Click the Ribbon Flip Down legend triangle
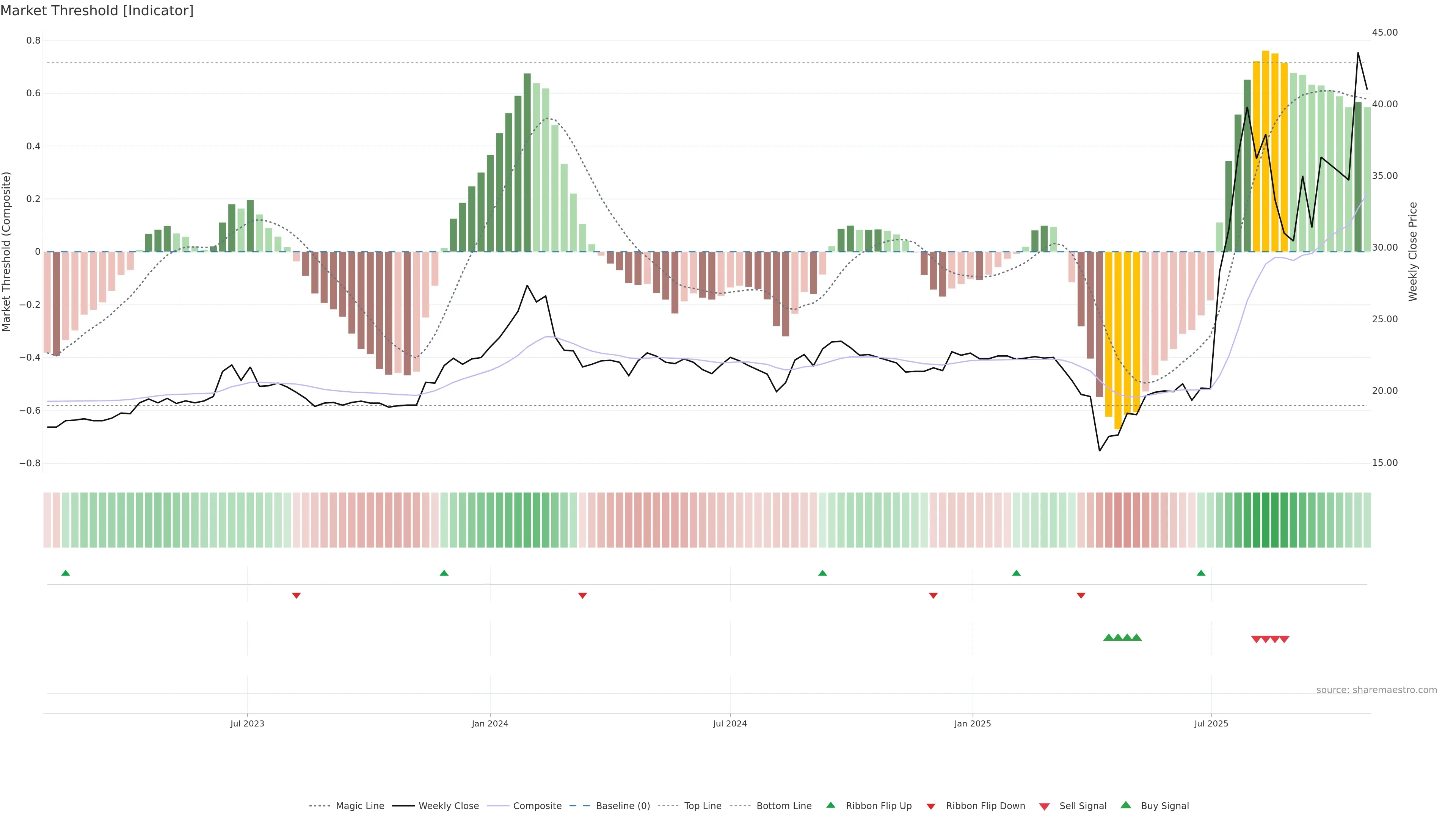The width and height of the screenshot is (1456, 819). coord(930,806)
